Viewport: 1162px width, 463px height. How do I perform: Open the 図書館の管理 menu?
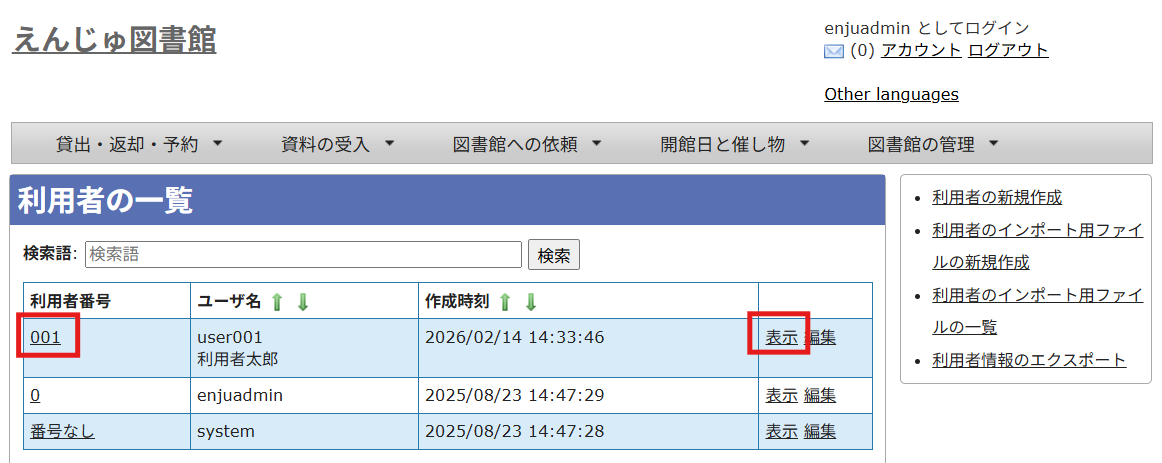933,144
